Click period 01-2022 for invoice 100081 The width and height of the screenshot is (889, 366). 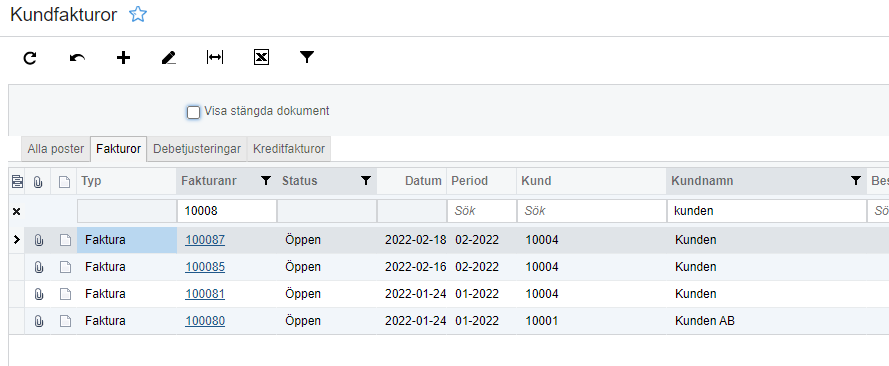pyautogui.click(x=477, y=294)
